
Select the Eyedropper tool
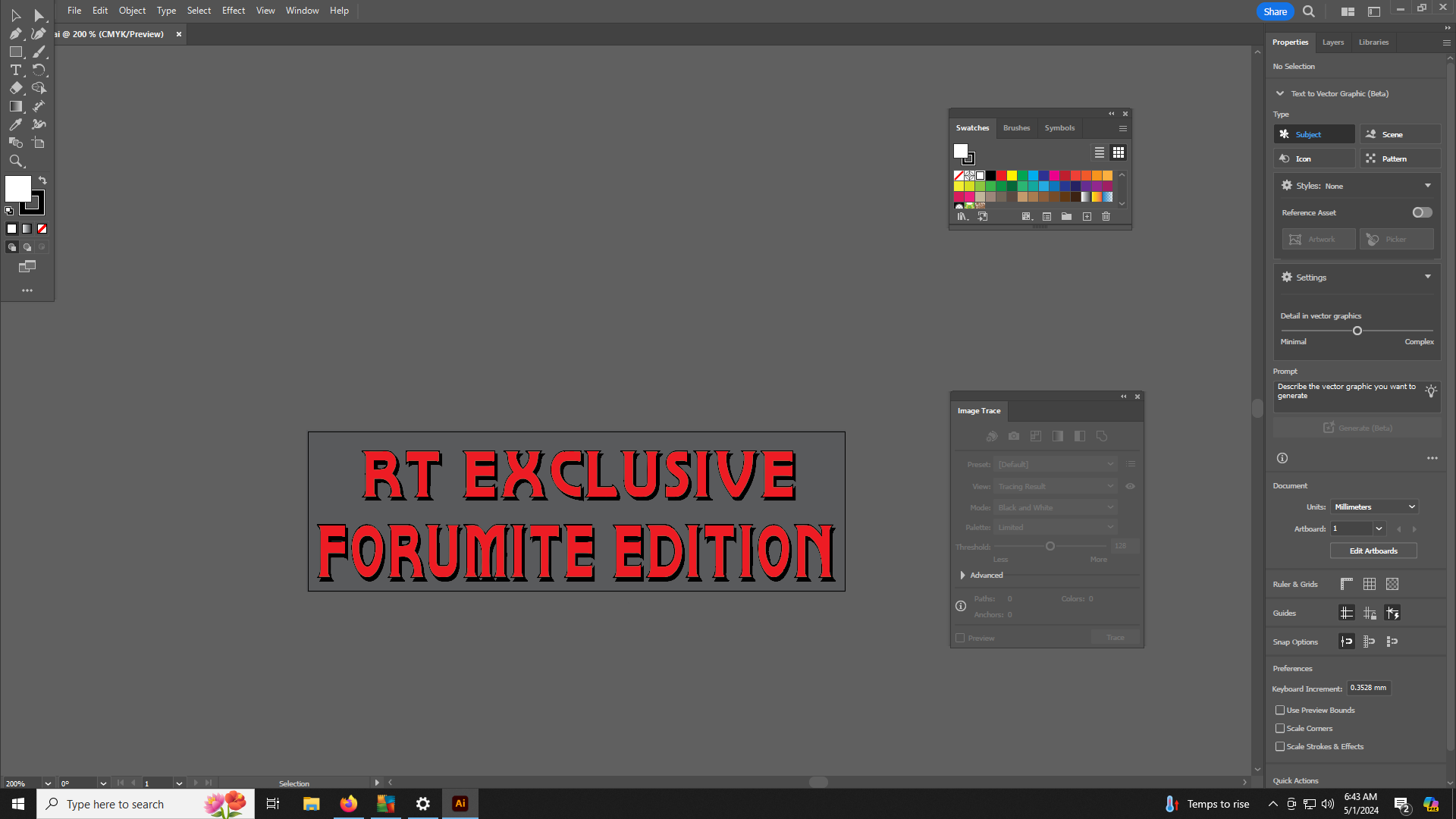click(x=15, y=124)
